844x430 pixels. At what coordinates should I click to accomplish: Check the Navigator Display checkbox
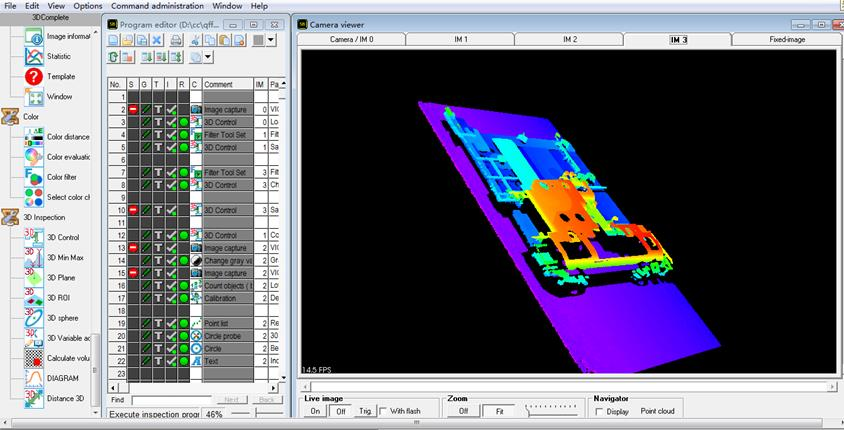tap(599, 411)
